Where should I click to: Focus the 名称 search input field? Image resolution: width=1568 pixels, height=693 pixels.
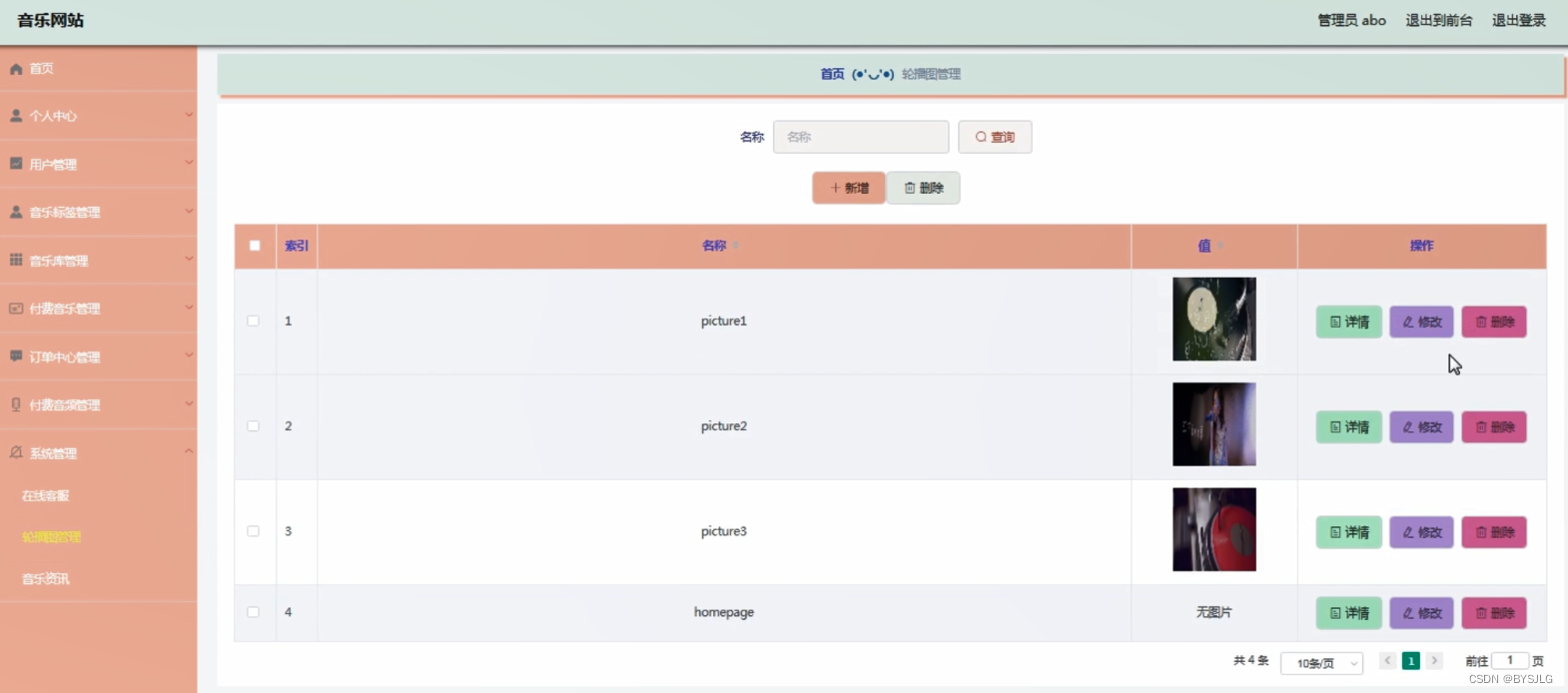point(861,137)
